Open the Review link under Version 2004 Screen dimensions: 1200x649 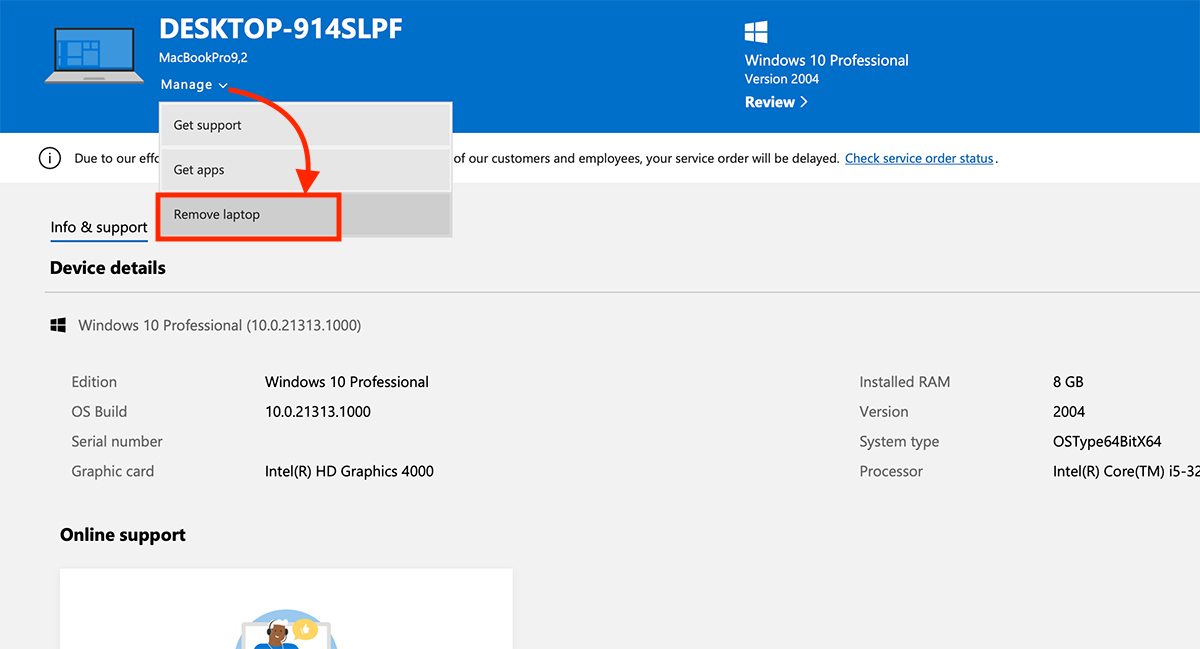tap(776, 102)
